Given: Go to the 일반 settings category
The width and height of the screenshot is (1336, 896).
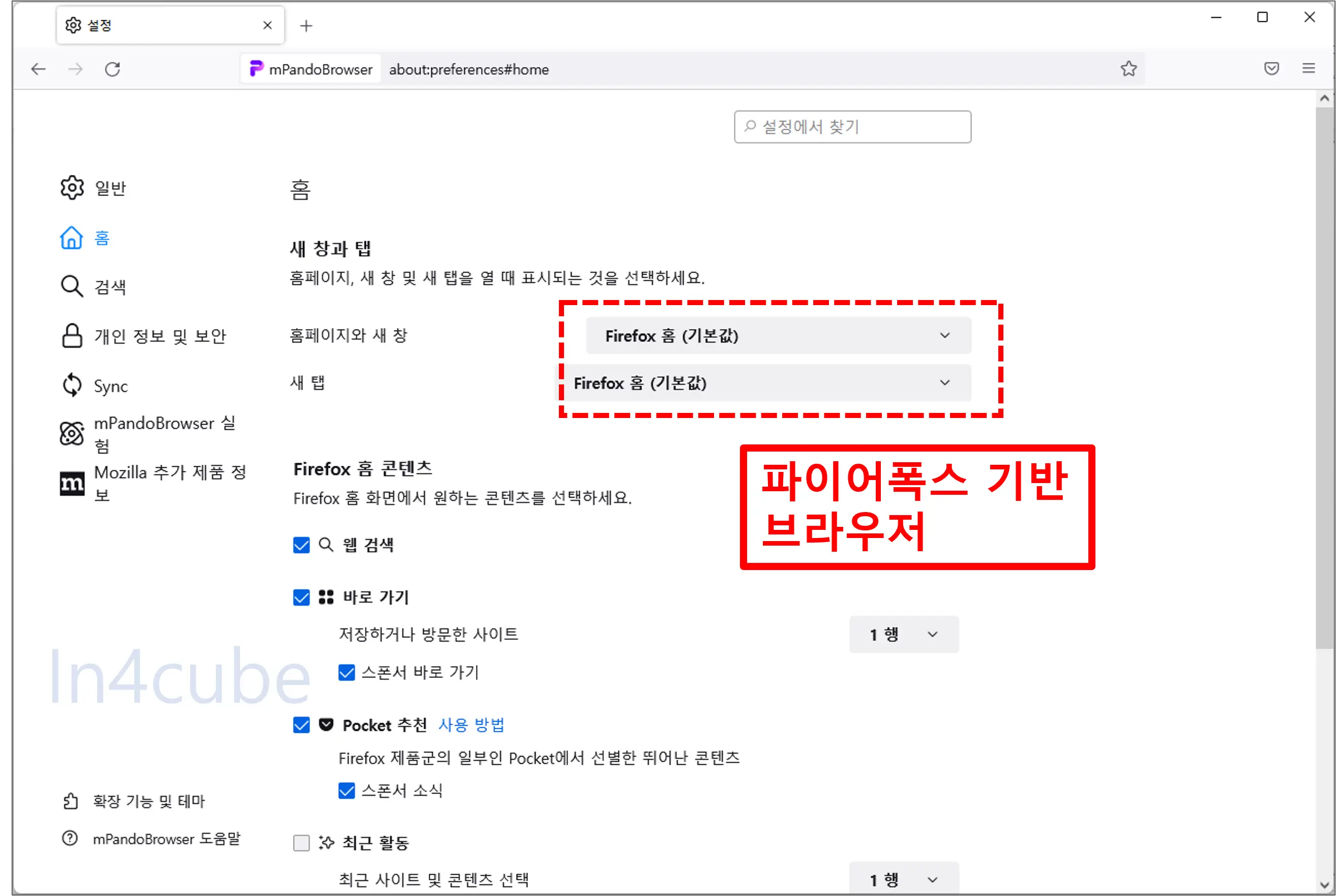Looking at the screenshot, I should (x=110, y=188).
